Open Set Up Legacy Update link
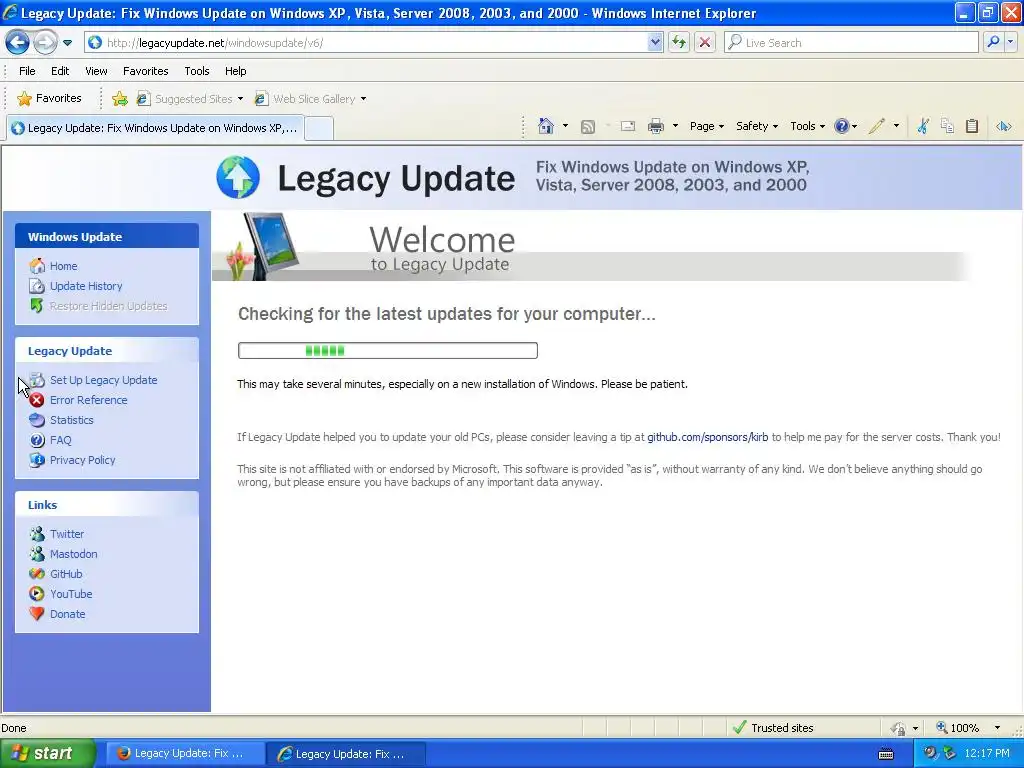Image resolution: width=1024 pixels, height=768 pixels. coord(103,380)
